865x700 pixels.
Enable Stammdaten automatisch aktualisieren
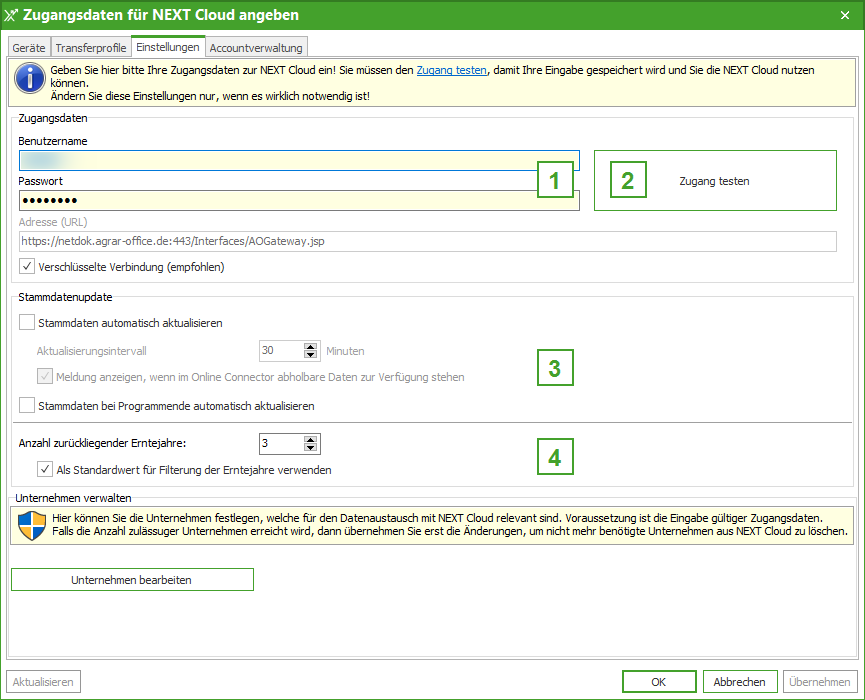(27, 323)
